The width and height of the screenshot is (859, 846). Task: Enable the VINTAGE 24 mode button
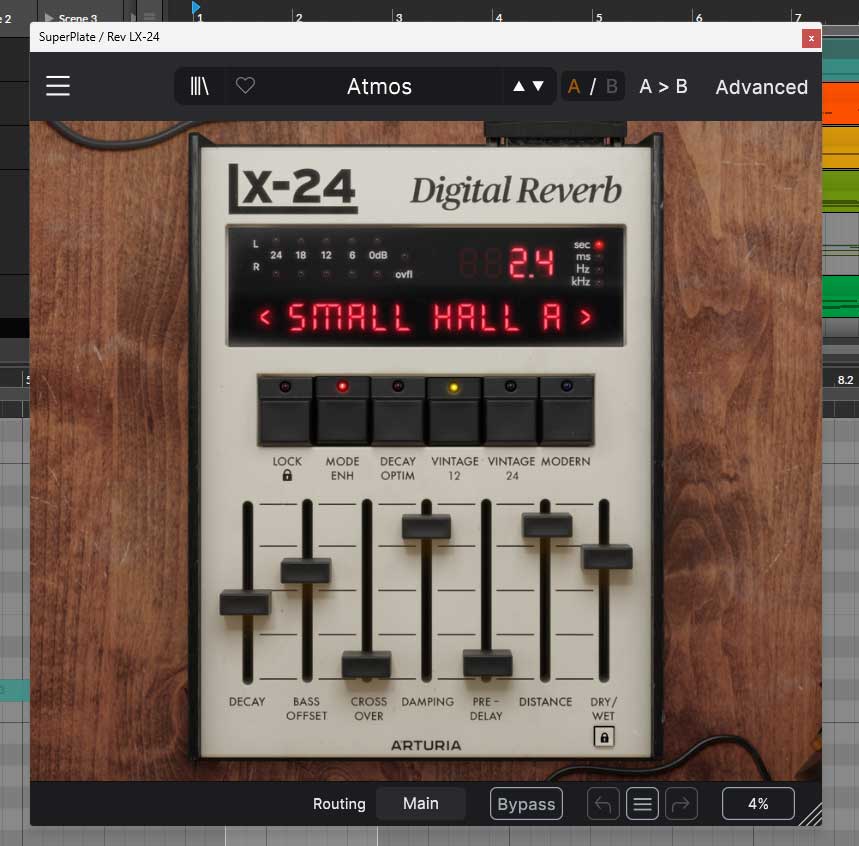[511, 410]
